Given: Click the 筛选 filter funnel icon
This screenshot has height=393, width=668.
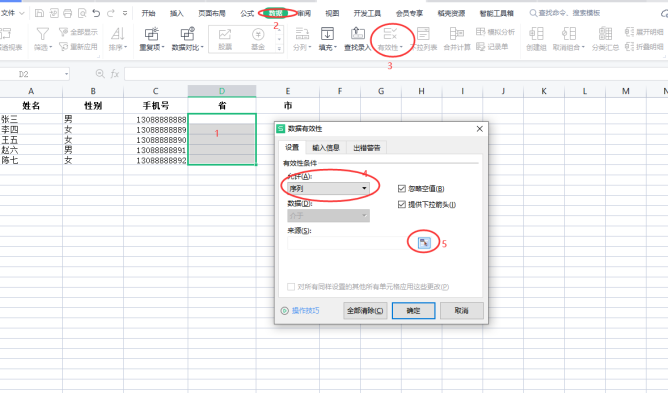Looking at the screenshot, I should tap(43, 34).
